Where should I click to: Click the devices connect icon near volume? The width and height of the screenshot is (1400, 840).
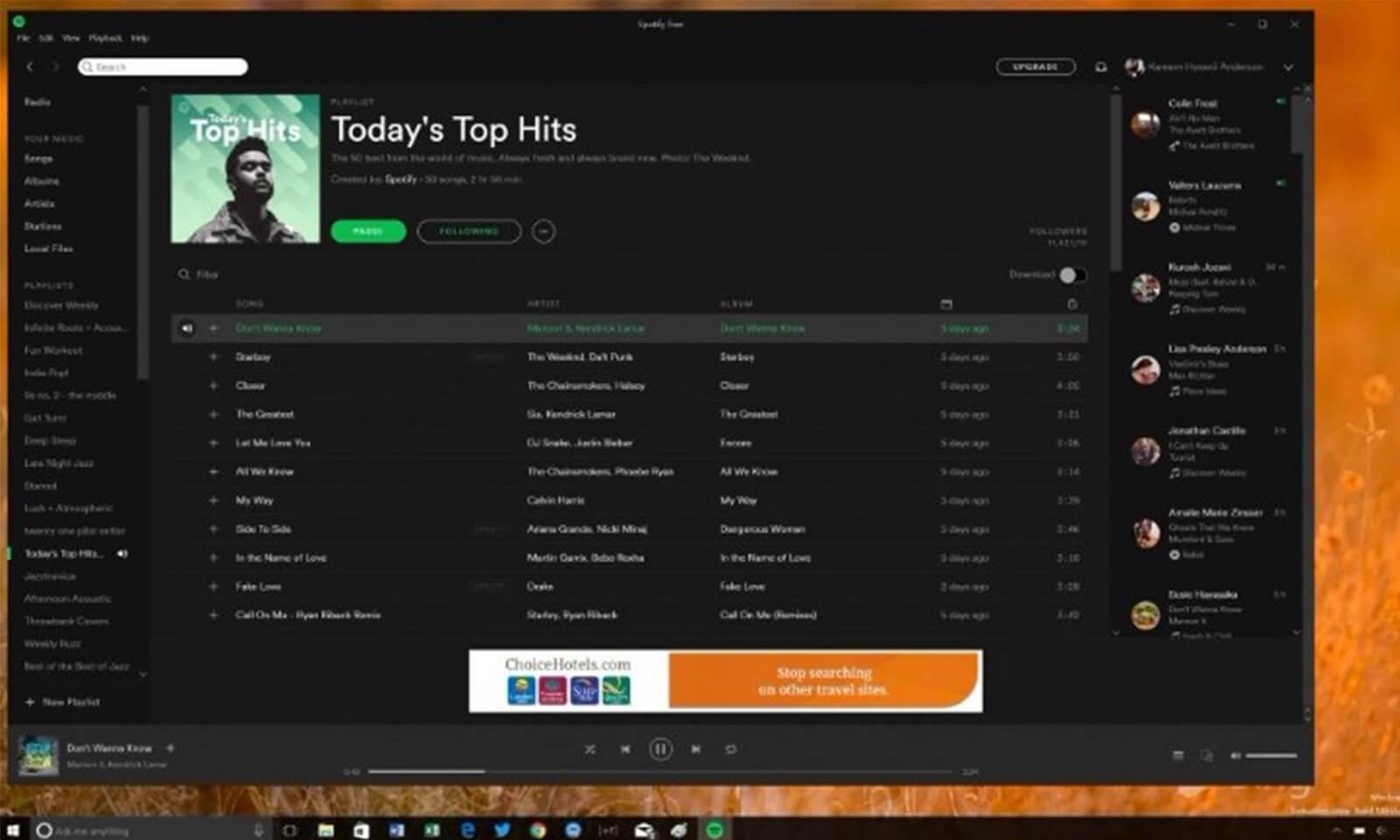[x=1207, y=756]
